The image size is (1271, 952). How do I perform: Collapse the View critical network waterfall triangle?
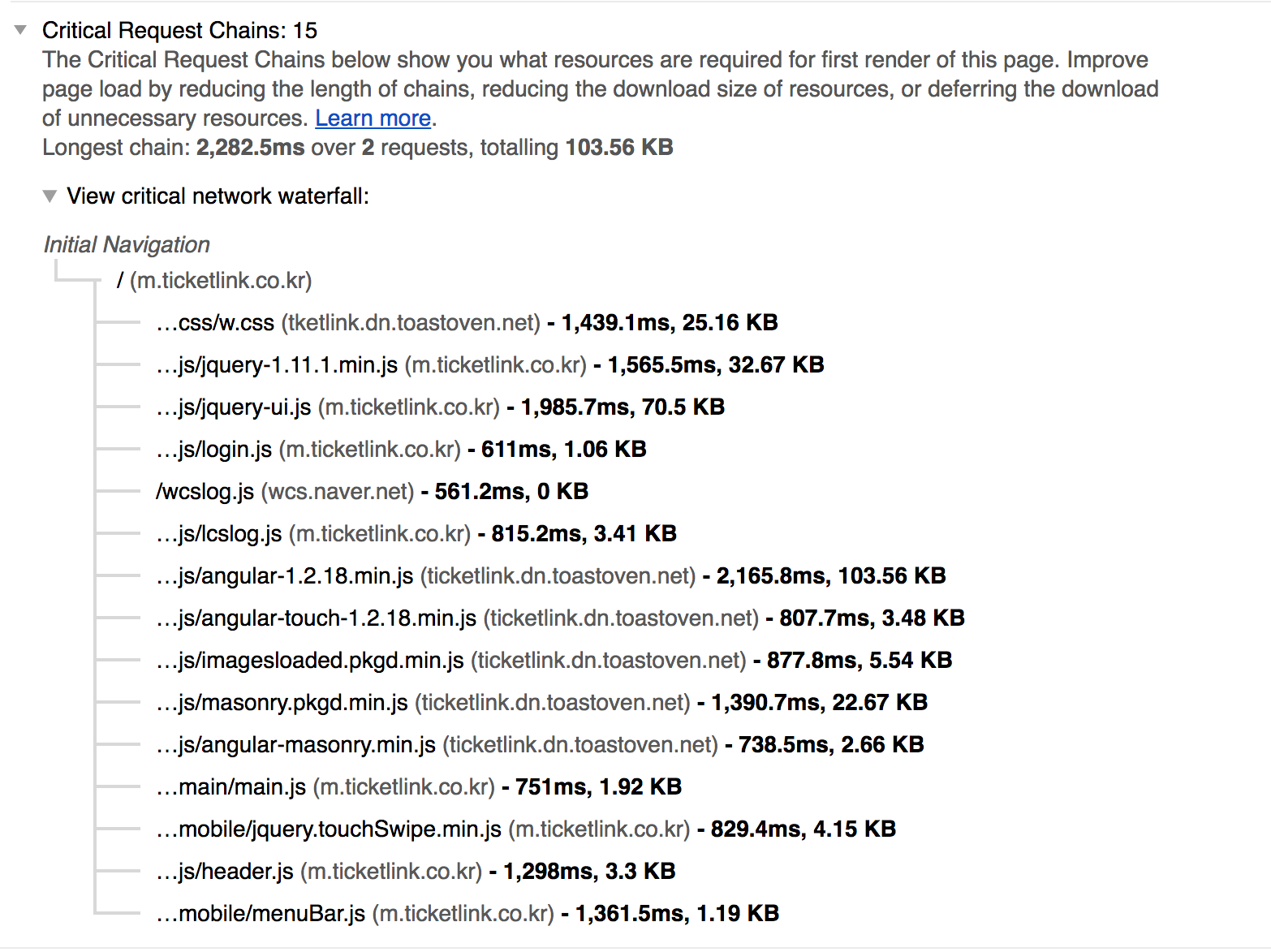(x=50, y=196)
